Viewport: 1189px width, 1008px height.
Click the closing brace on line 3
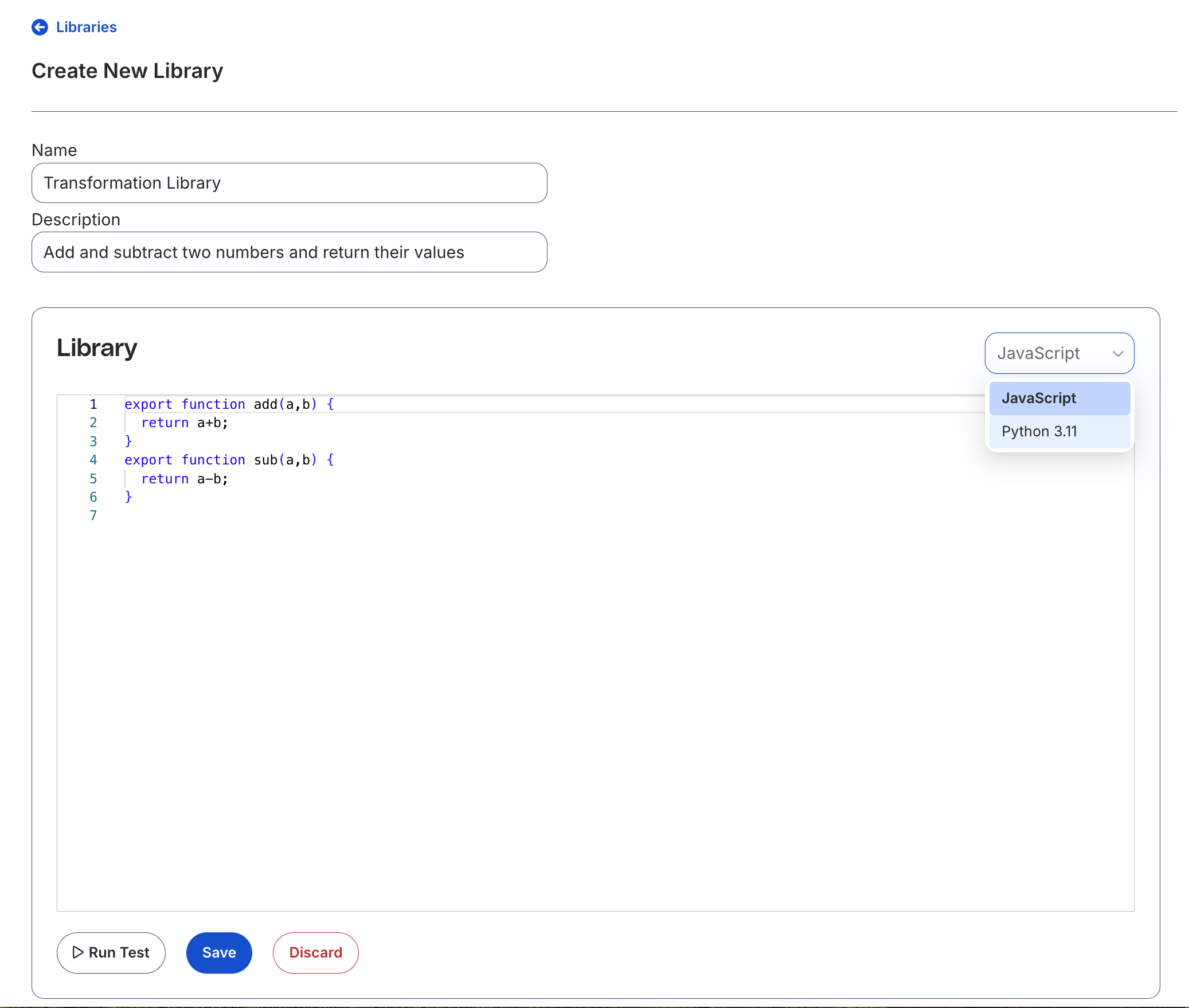pos(128,441)
